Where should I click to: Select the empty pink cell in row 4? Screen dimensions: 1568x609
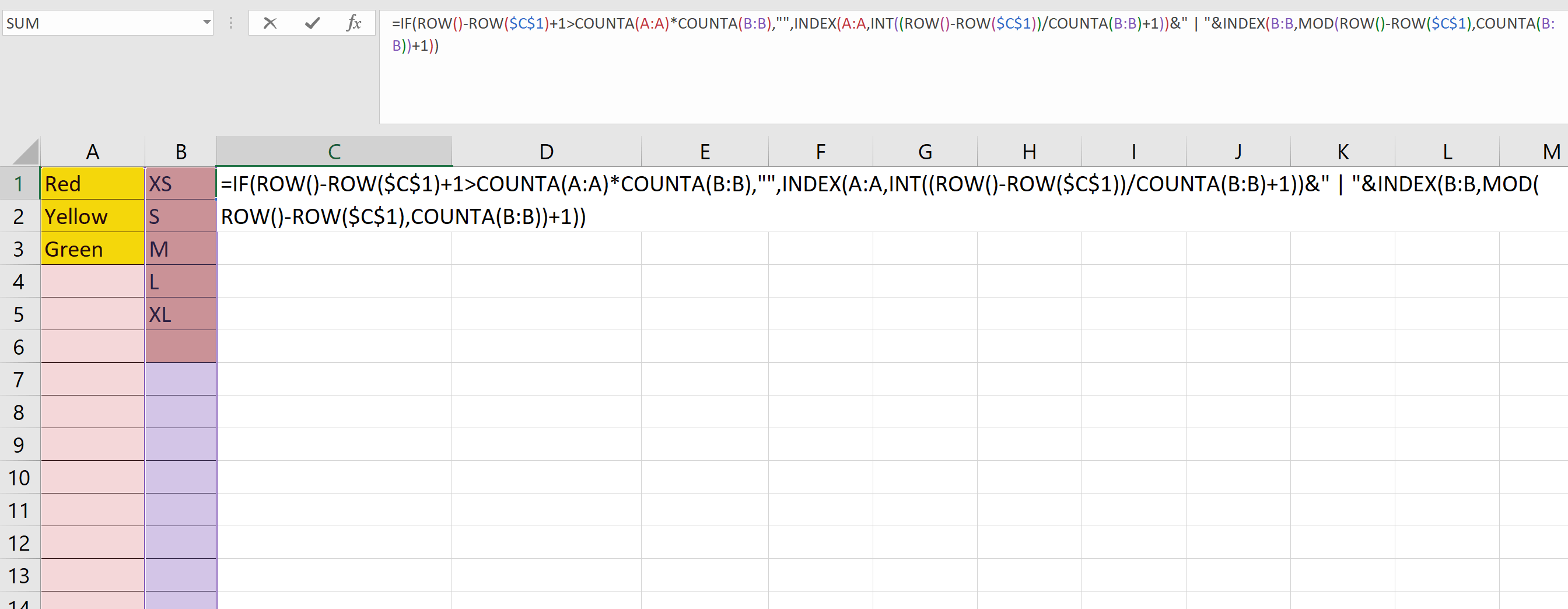coord(93,281)
